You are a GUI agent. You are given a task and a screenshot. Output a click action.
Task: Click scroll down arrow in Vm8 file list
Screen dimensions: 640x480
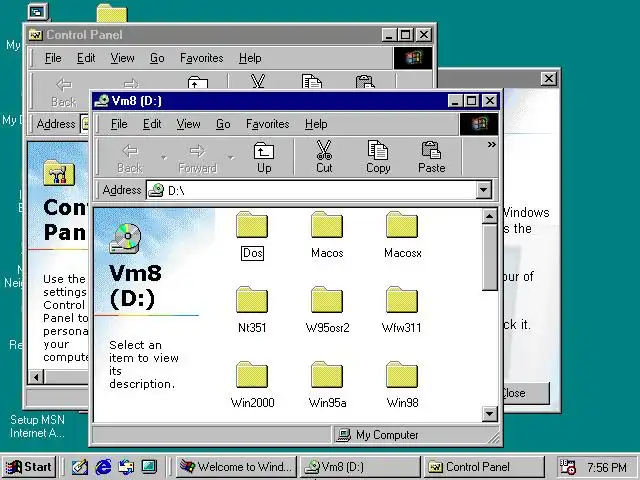(489, 414)
